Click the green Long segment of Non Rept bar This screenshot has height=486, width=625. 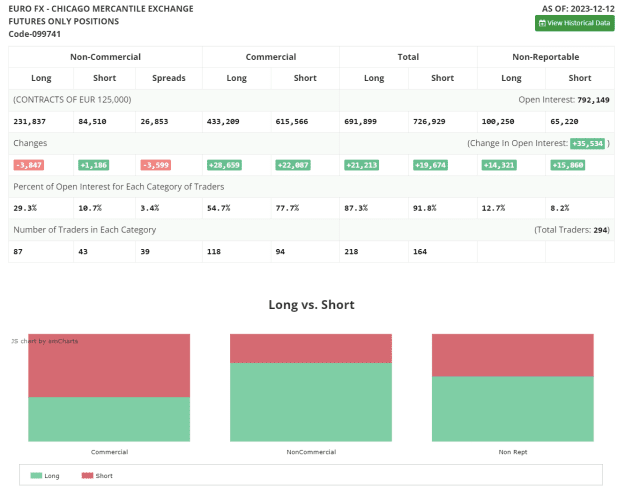(513, 409)
